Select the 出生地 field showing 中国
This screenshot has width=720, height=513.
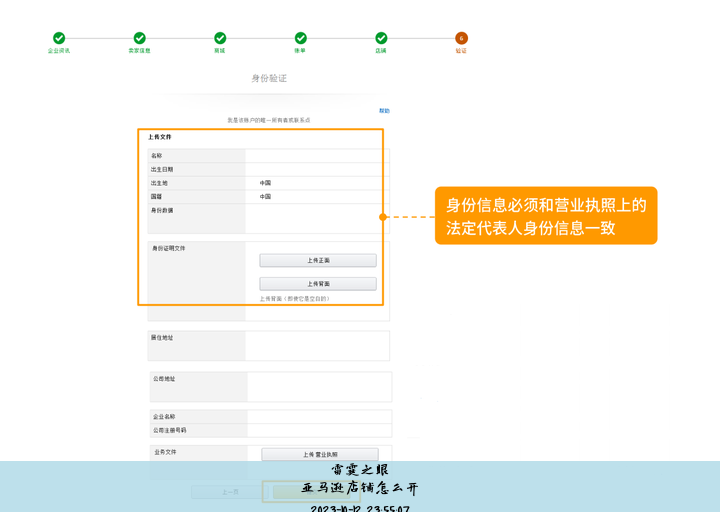tap(315, 184)
